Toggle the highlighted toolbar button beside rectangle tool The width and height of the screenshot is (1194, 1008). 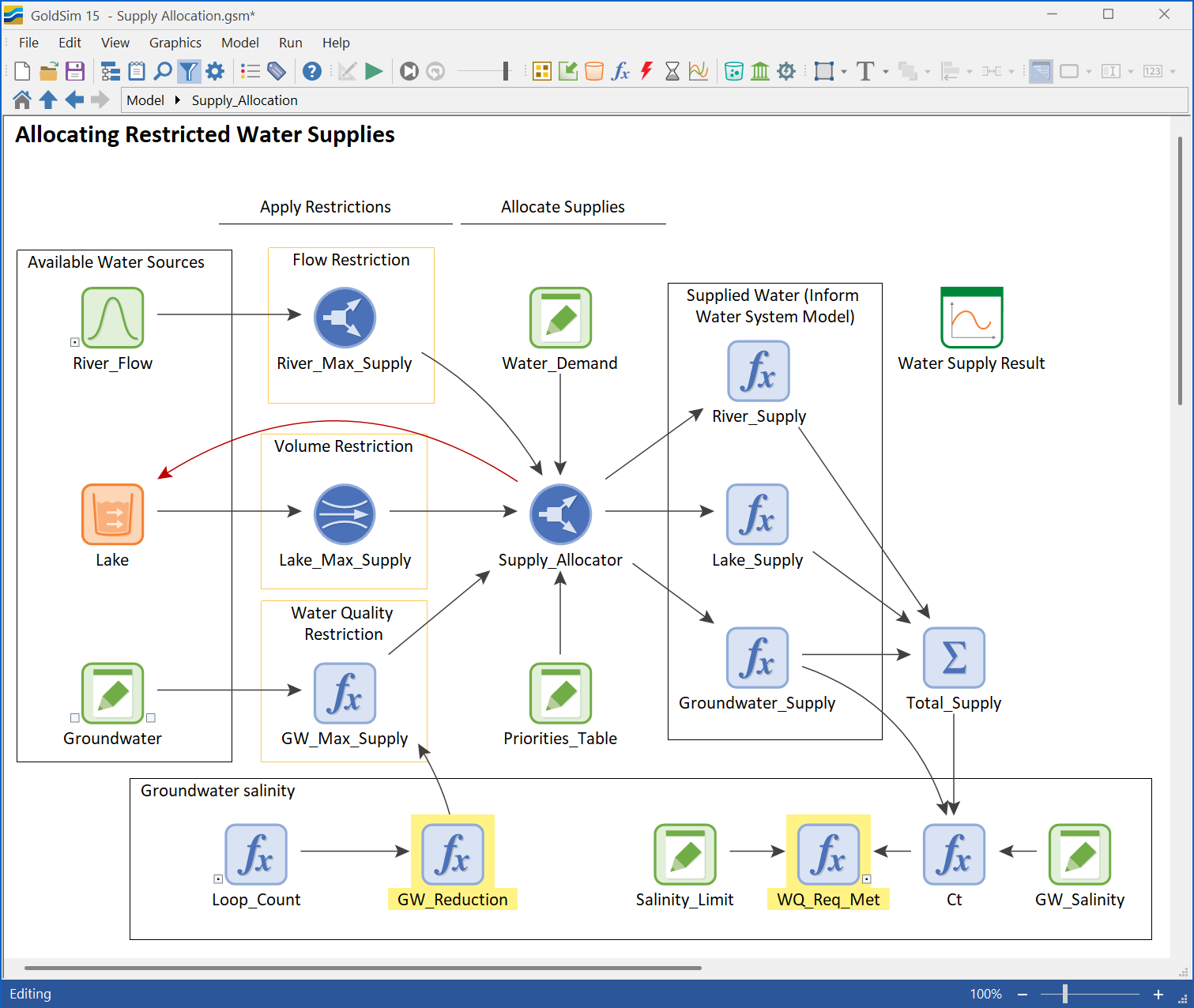click(1041, 71)
